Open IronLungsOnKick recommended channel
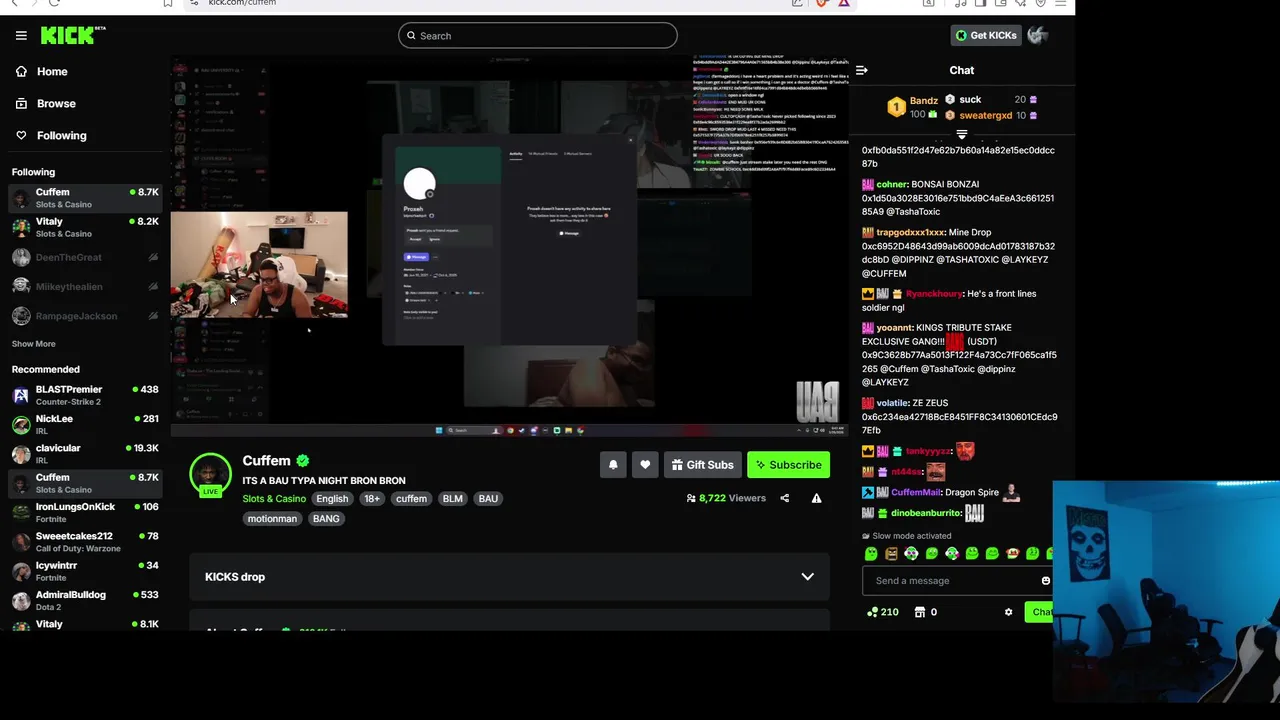Image resolution: width=1280 pixels, height=720 pixels. coord(85,512)
